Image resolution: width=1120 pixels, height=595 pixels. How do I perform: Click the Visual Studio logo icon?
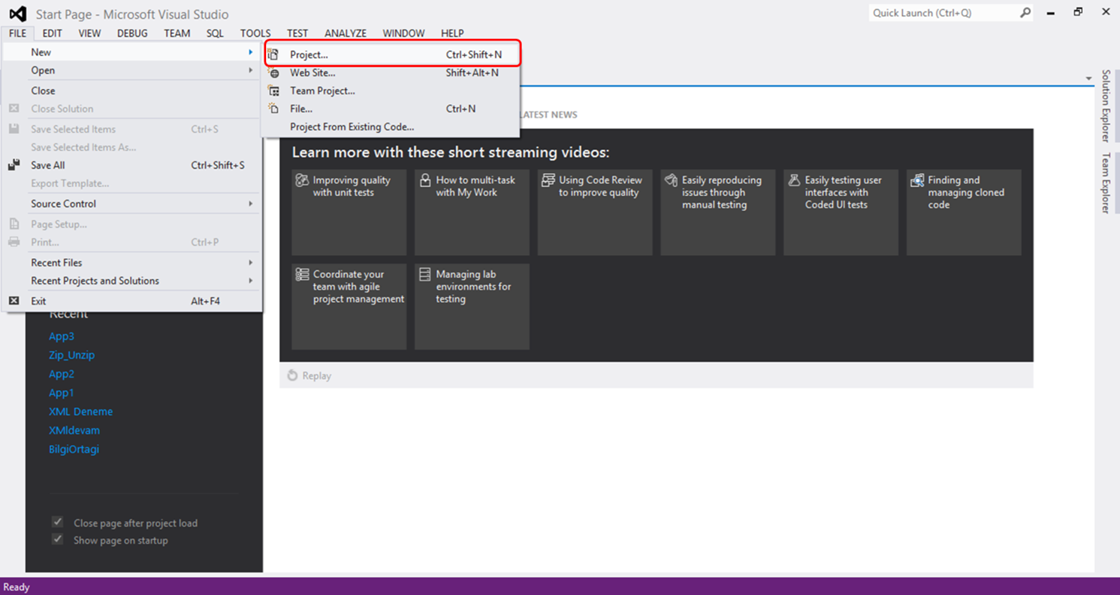tap(18, 14)
